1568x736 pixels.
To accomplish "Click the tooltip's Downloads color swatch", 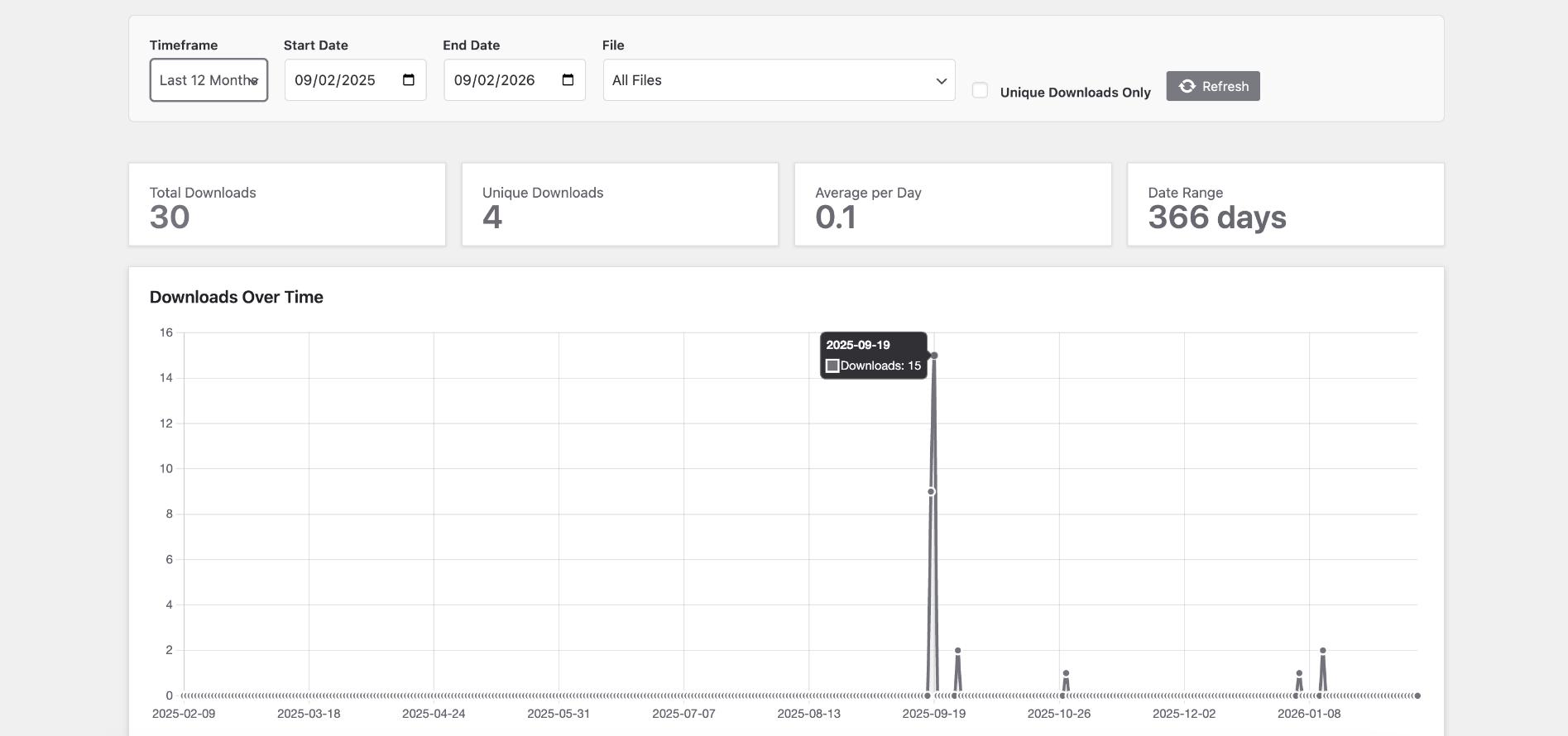I will pos(832,366).
